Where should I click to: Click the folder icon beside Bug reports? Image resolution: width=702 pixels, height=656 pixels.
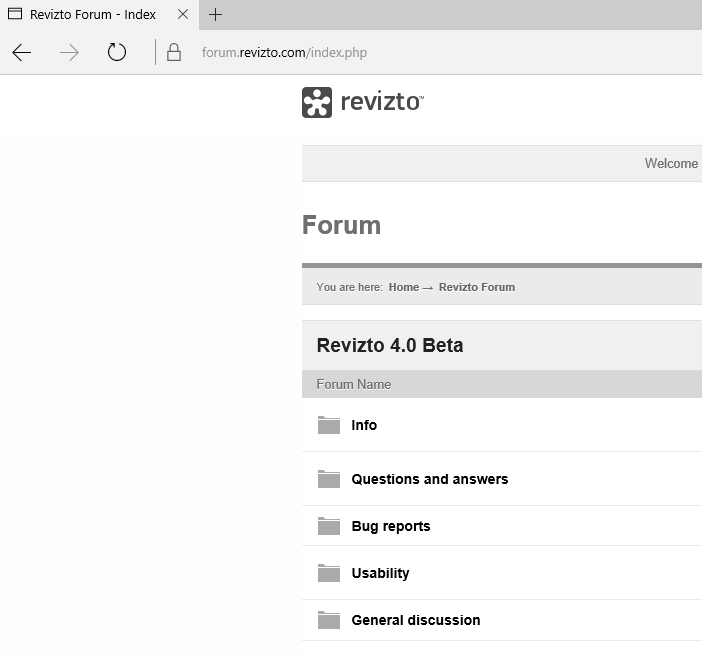[x=329, y=526]
